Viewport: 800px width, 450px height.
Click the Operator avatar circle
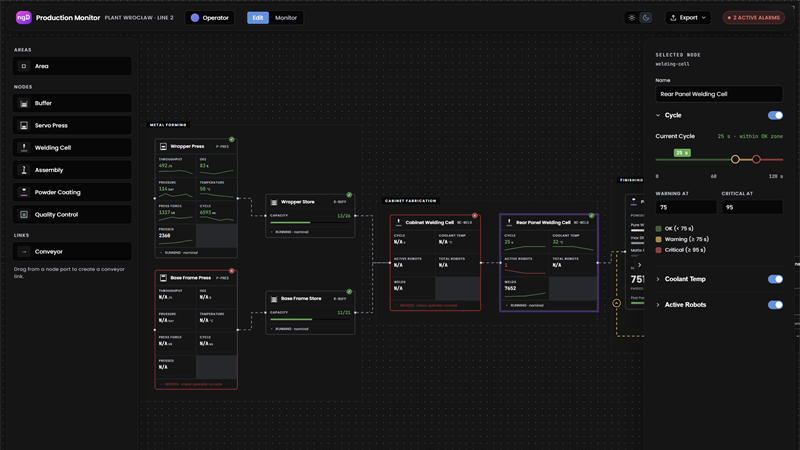tap(195, 18)
